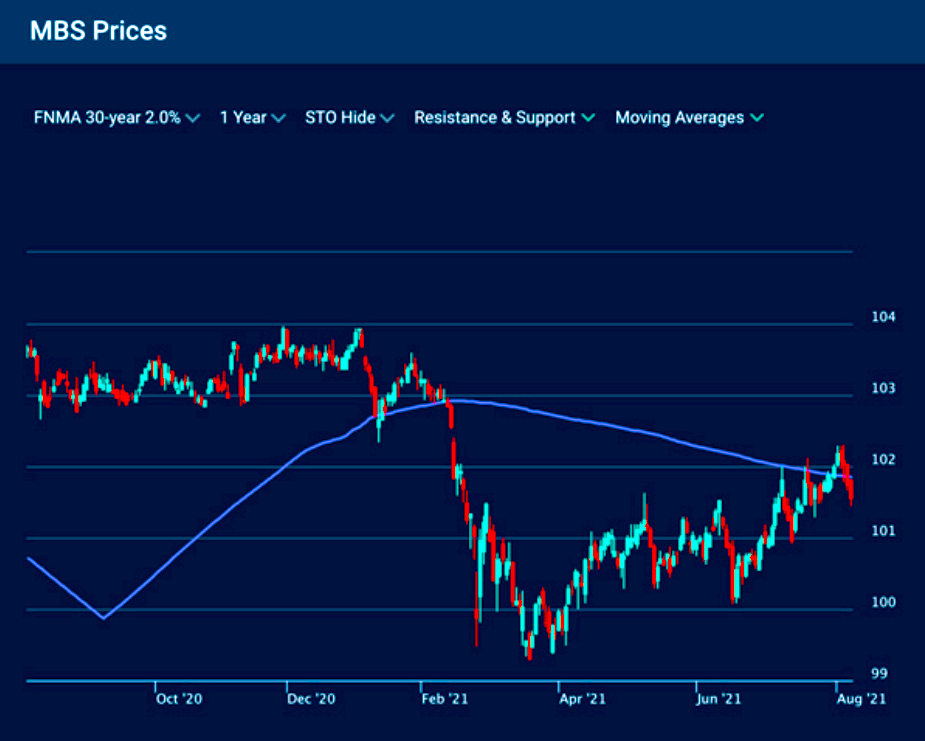The width and height of the screenshot is (925, 741).
Task: Click the MBS Prices panel title
Action: 98,31
